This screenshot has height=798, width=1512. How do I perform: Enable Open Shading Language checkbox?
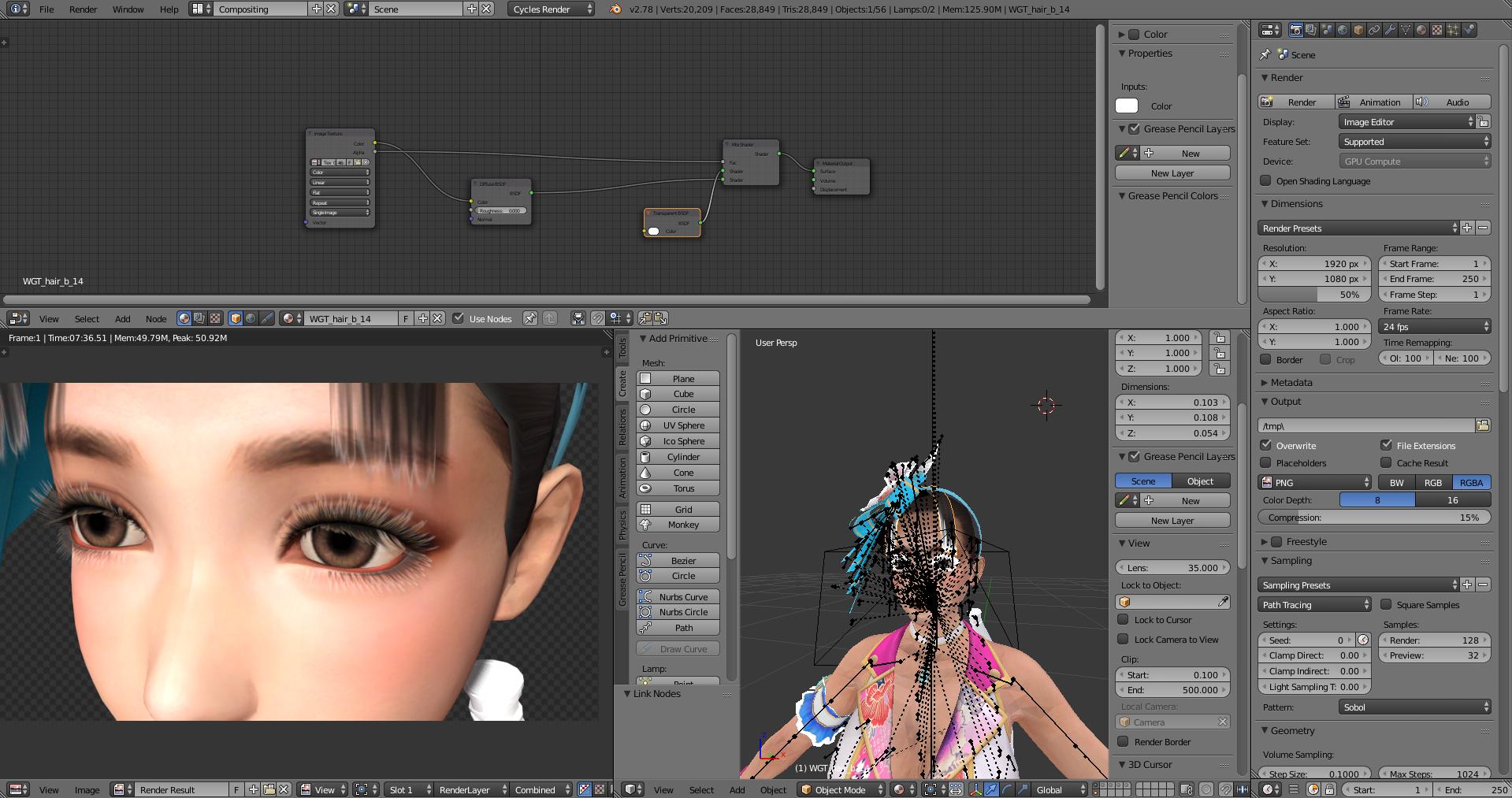click(x=1265, y=180)
